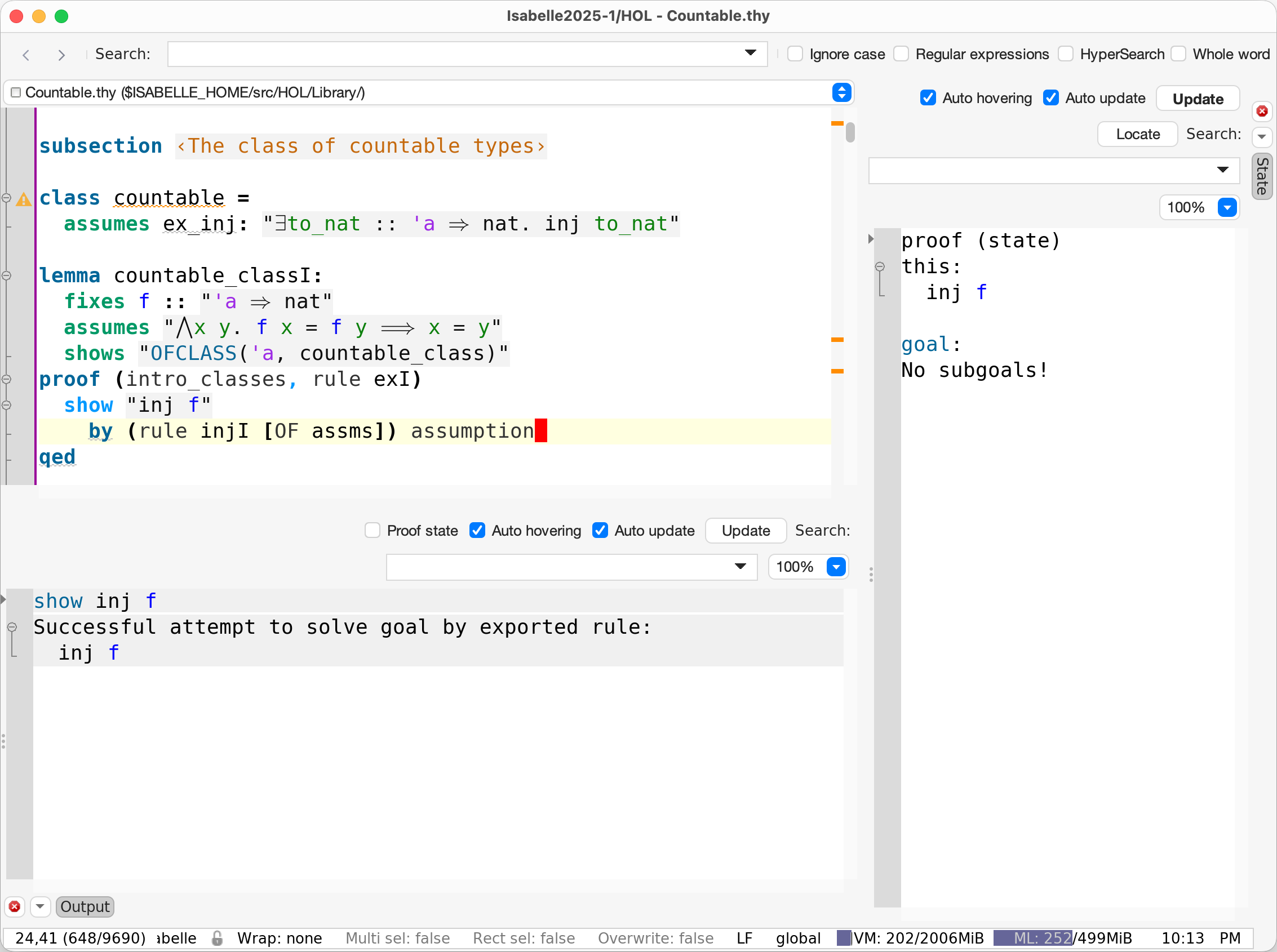Click the ML memory usage bar

[1062, 938]
